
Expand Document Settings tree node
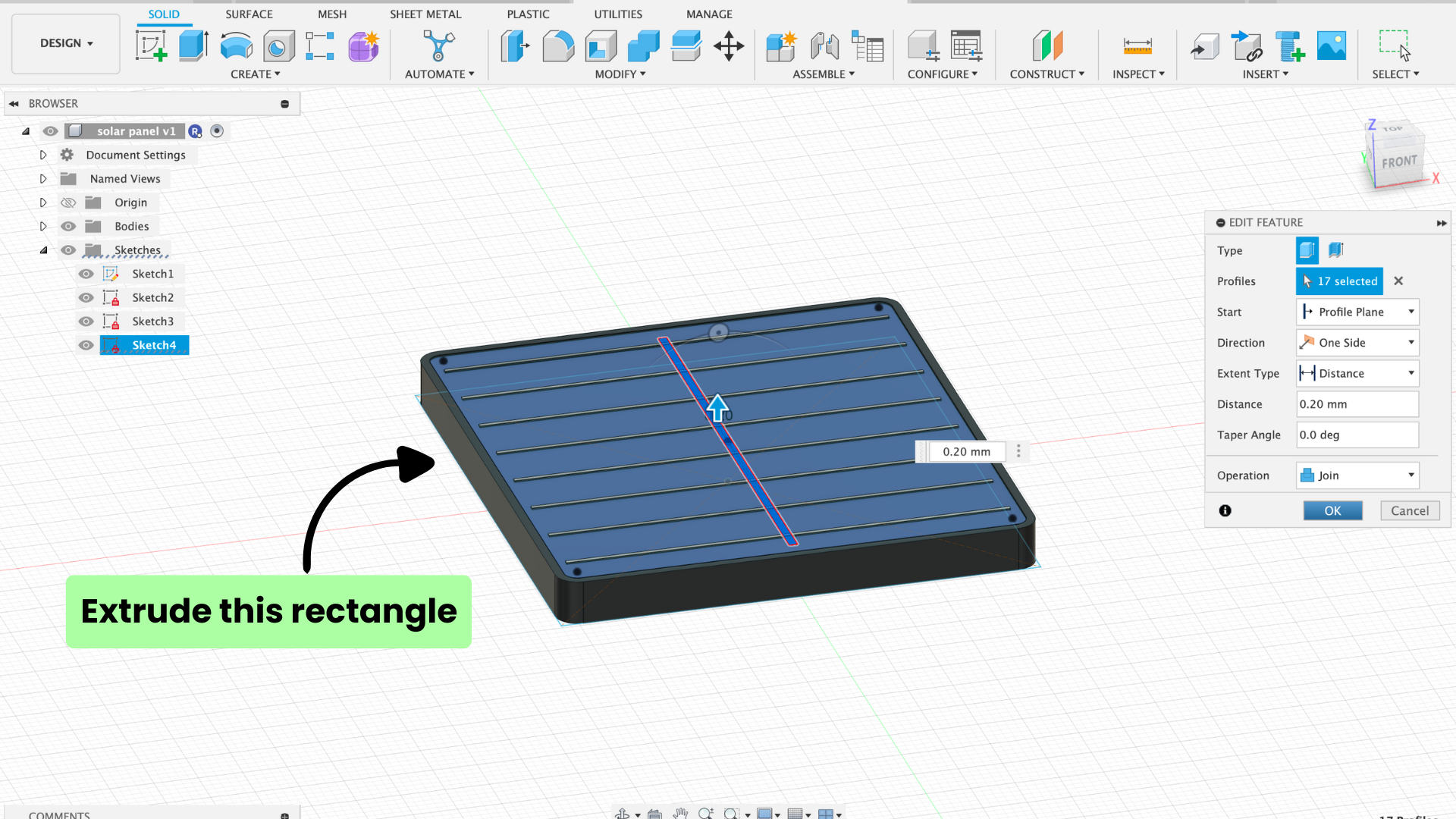point(43,155)
